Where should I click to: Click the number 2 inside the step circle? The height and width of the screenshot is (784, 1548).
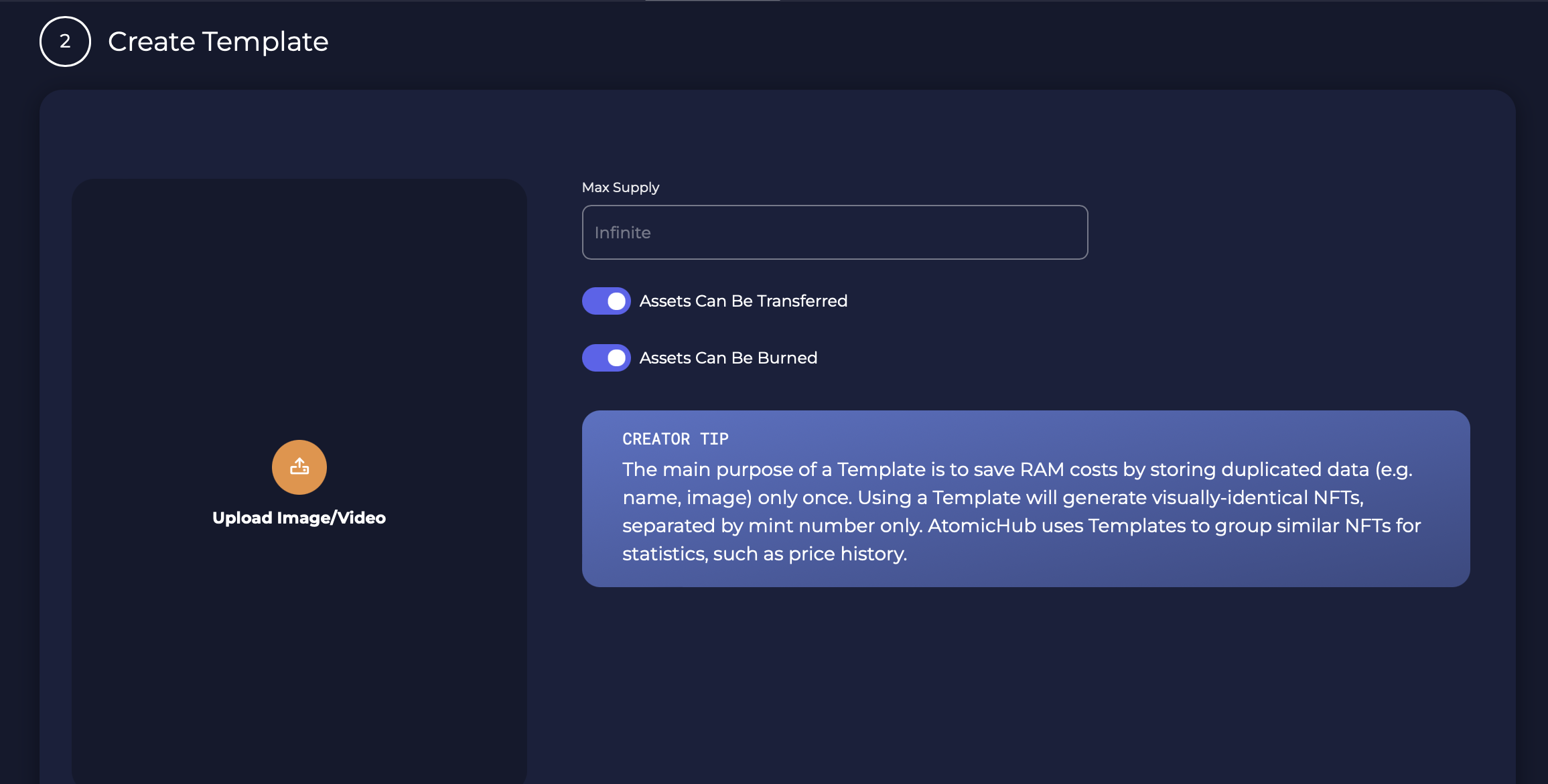click(x=65, y=42)
